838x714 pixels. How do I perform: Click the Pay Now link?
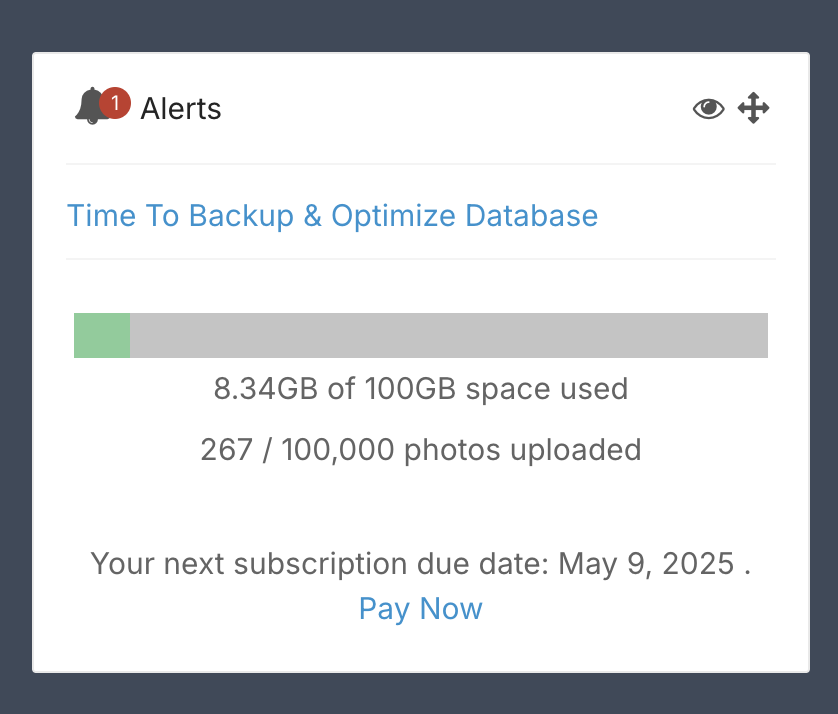[x=421, y=609]
